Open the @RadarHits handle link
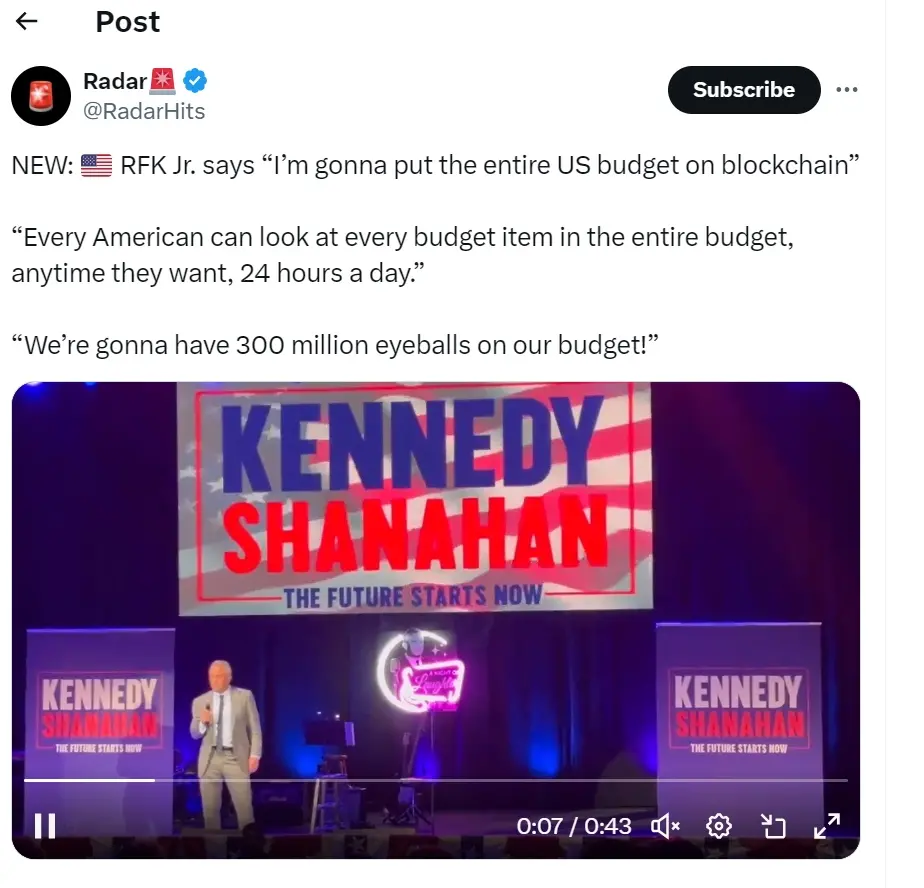The width and height of the screenshot is (924, 888). [x=144, y=111]
